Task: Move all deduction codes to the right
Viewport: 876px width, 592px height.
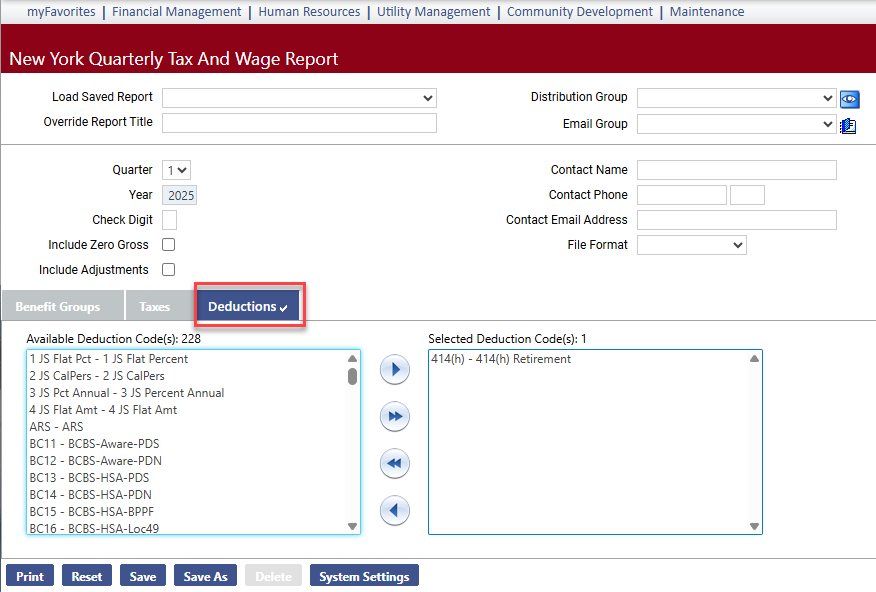Action: 395,416
